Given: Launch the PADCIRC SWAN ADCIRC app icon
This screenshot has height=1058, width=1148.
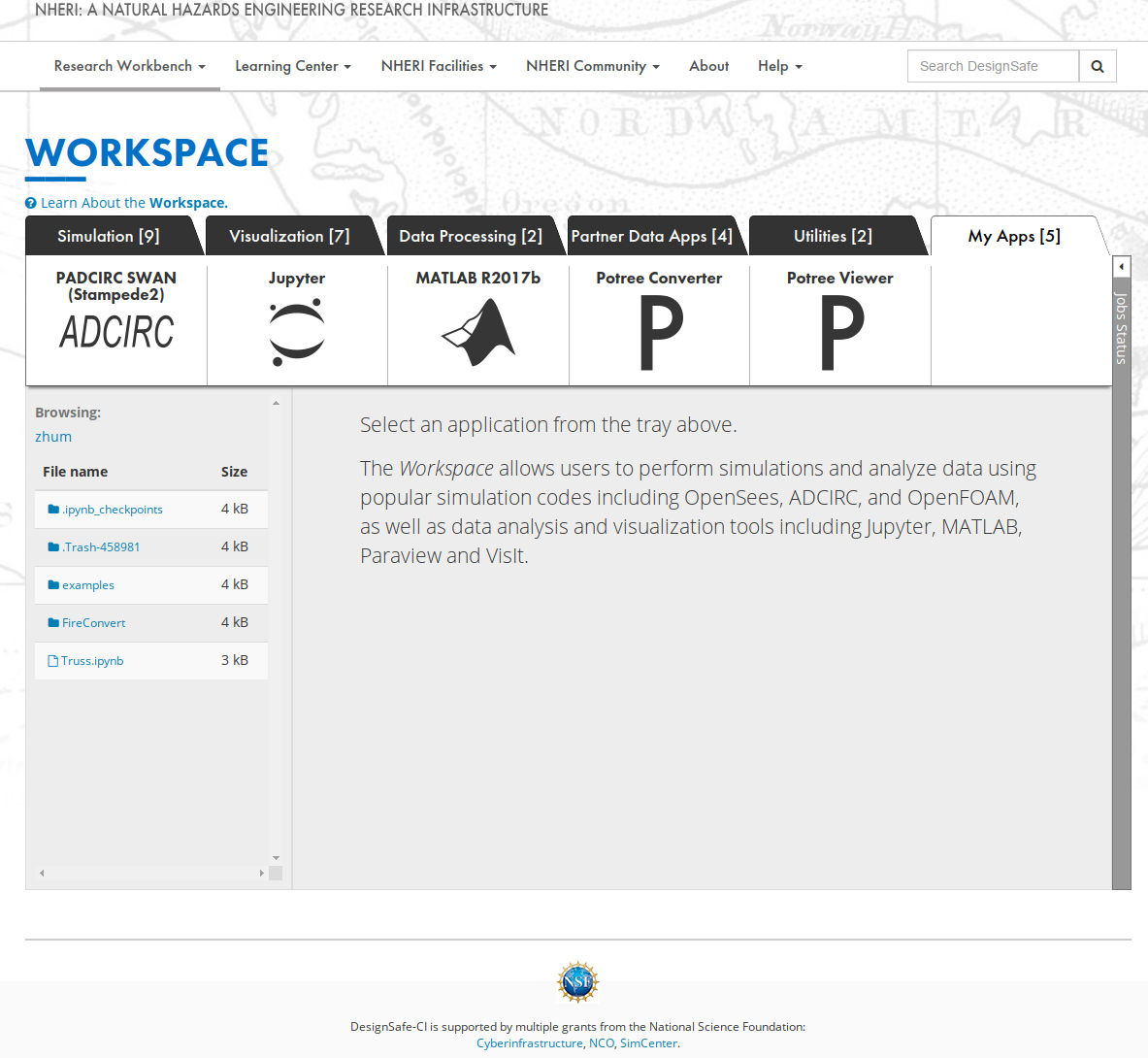Looking at the screenshot, I should pyautogui.click(x=116, y=332).
